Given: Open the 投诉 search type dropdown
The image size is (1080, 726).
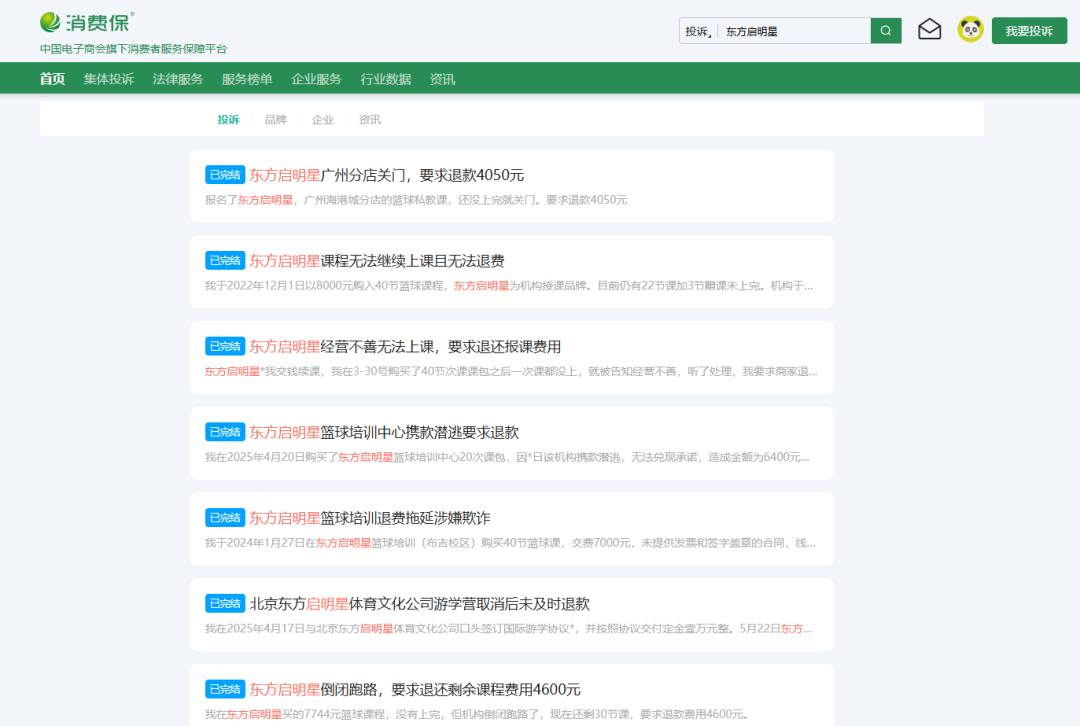Looking at the screenshot, I should click(x=697, y=31).
